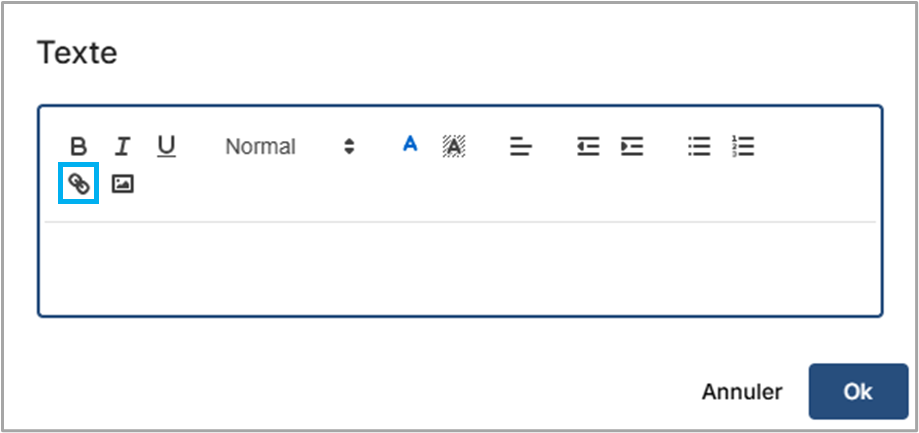The width and height of the screenshot is (919, 433).
Task: Click the Texte dialog title
Action: (77, 53)
